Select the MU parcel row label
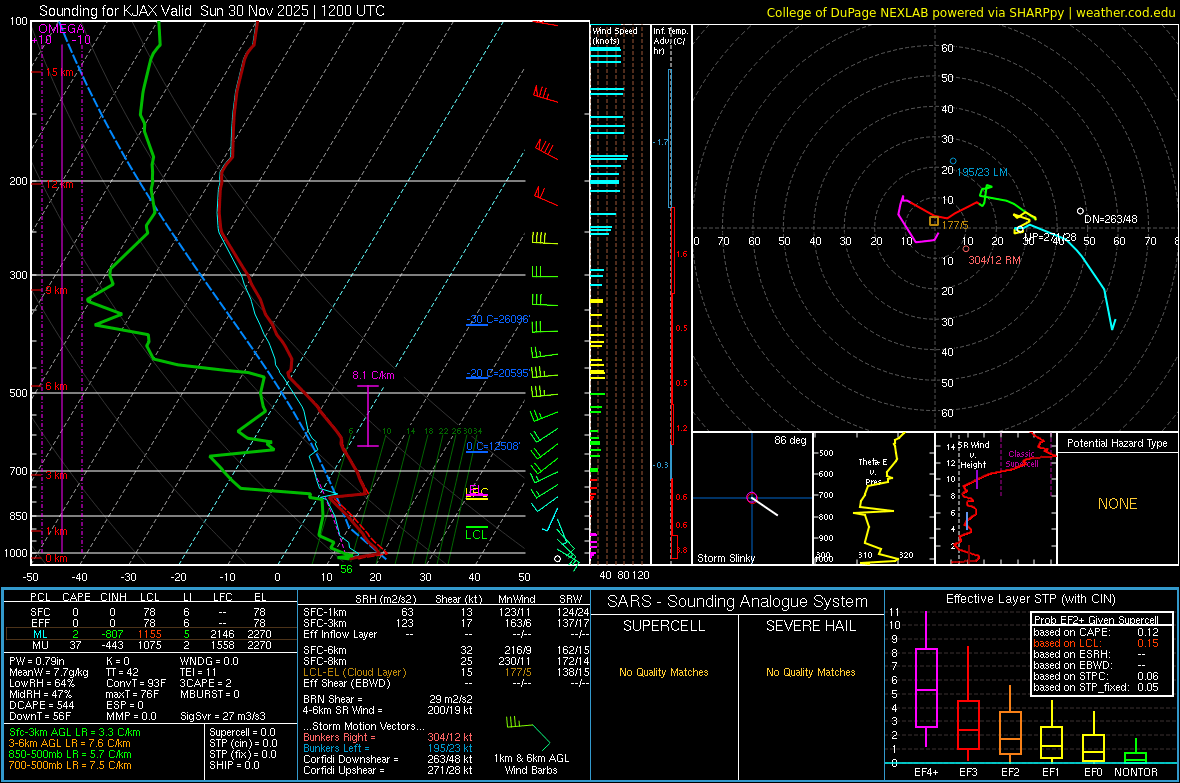Image resolution: width=1180 pixels, height=783 pixels. click(40, 645)
